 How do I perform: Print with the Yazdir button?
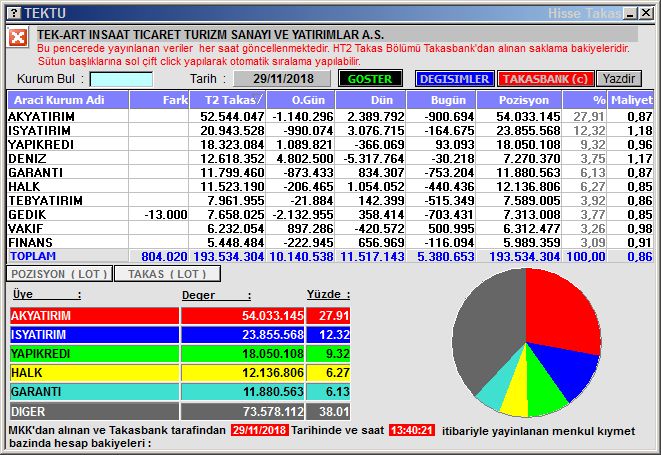pos(619,79)
